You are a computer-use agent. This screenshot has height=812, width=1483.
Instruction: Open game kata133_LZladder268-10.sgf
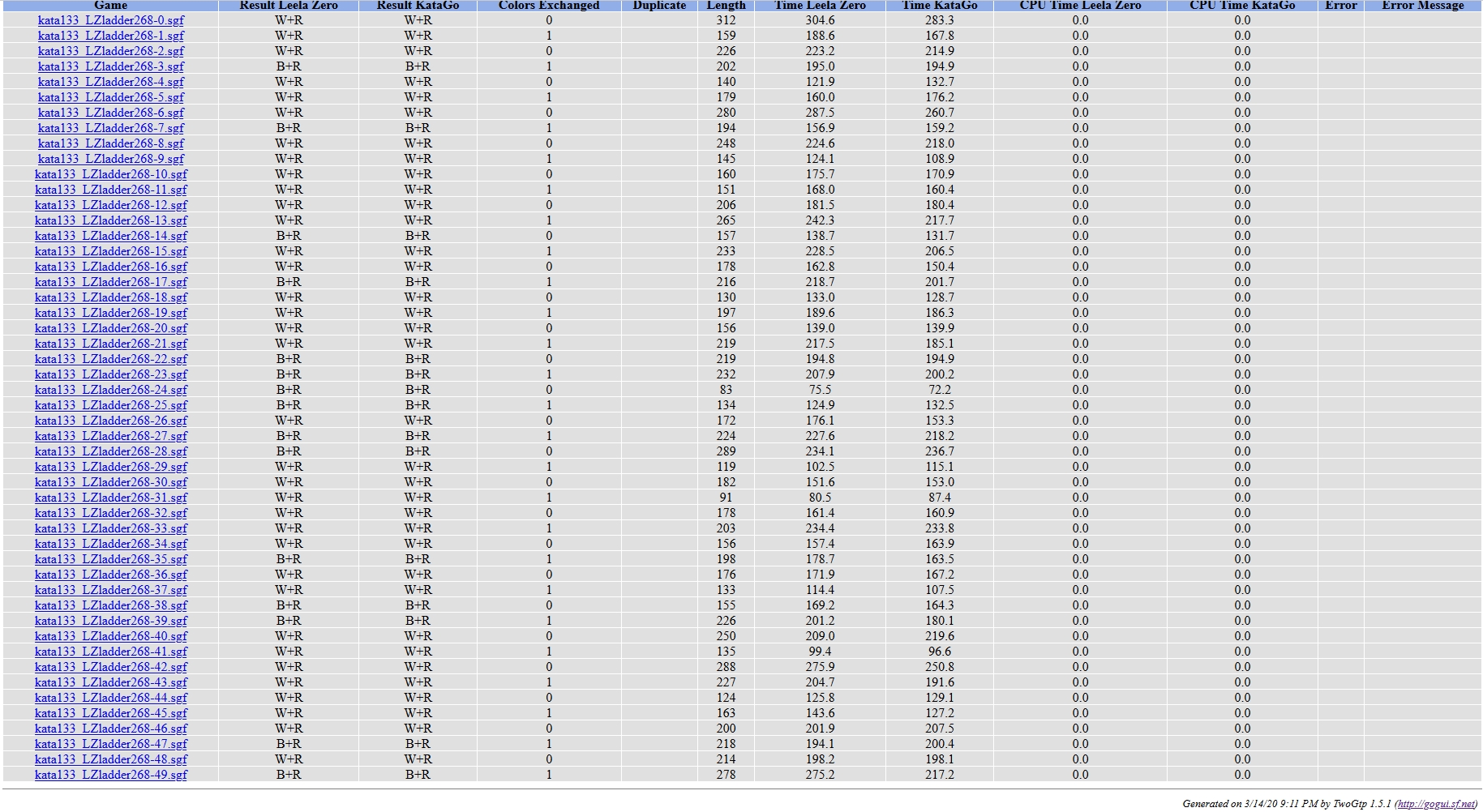point(110,174)
